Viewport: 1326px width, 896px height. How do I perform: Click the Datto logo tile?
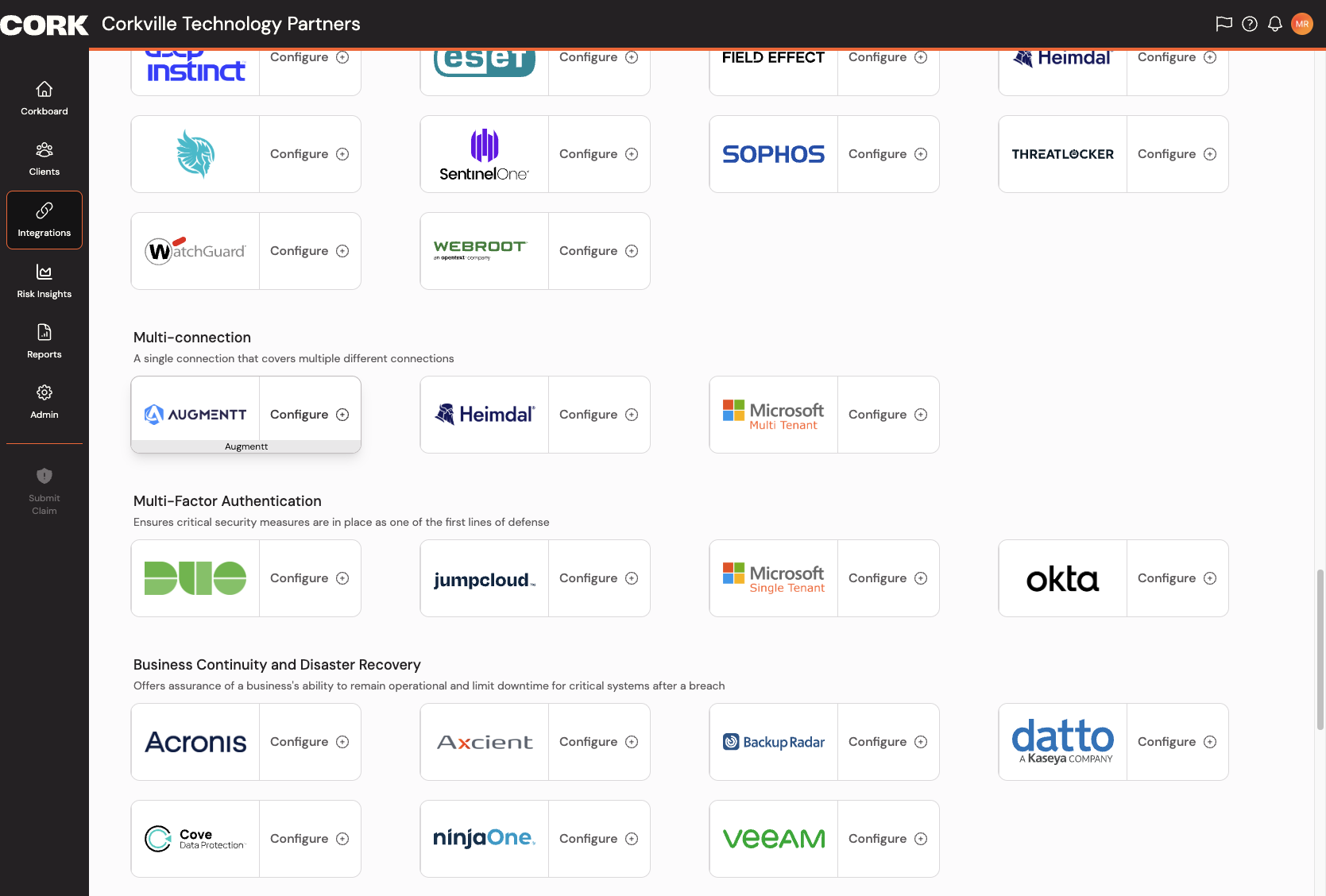pos(1063,742)
